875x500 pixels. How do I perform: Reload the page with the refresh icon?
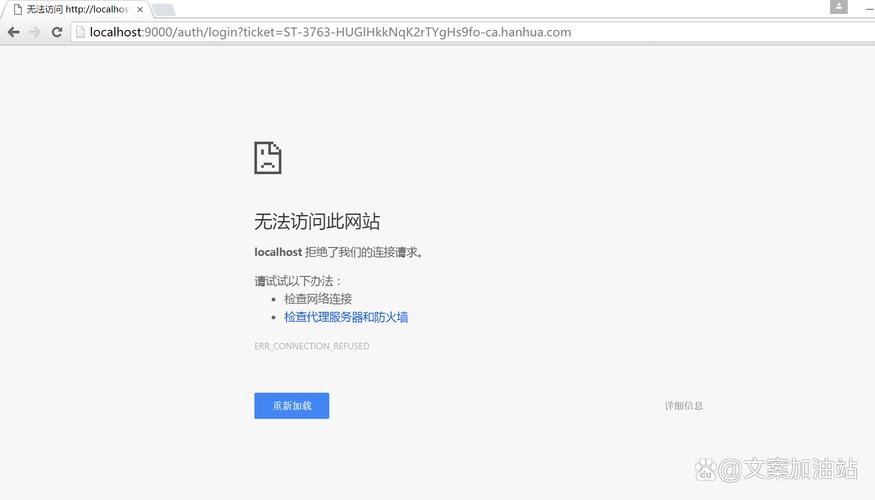click(57, 32)
